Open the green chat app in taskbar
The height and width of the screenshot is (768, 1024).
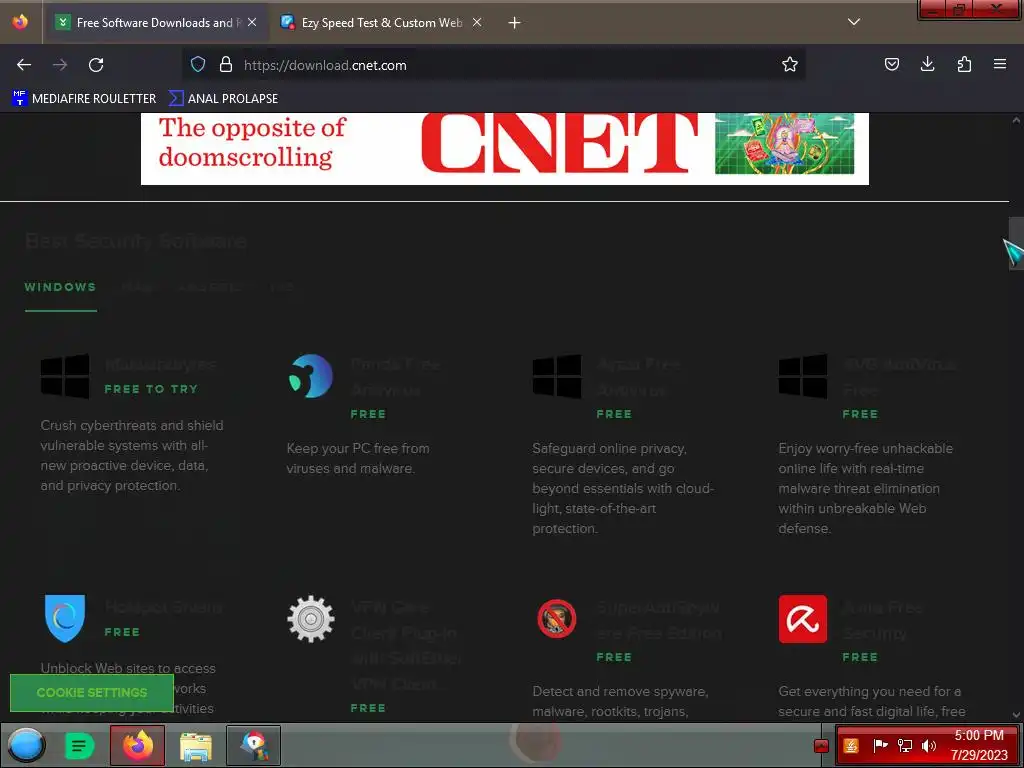[80, 745]
